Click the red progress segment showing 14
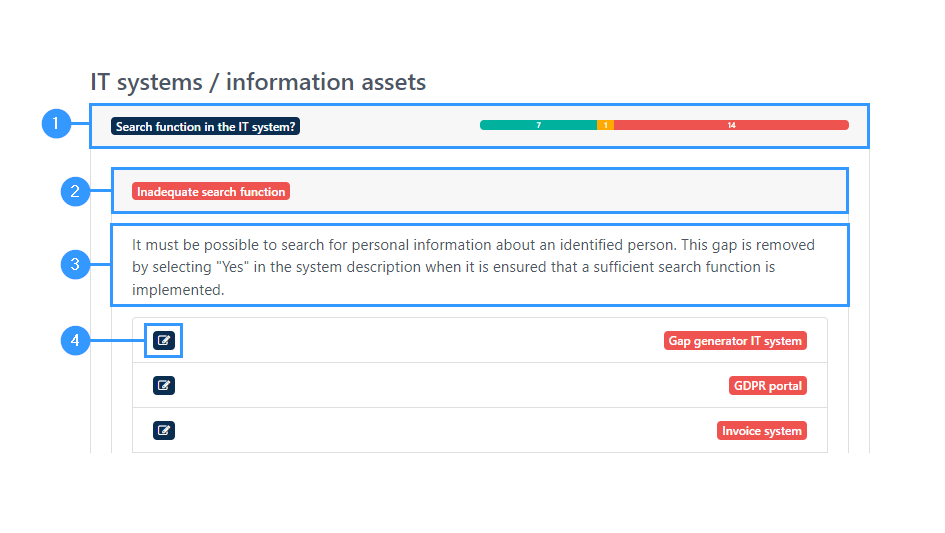945x533 pixels. (731, 125)
